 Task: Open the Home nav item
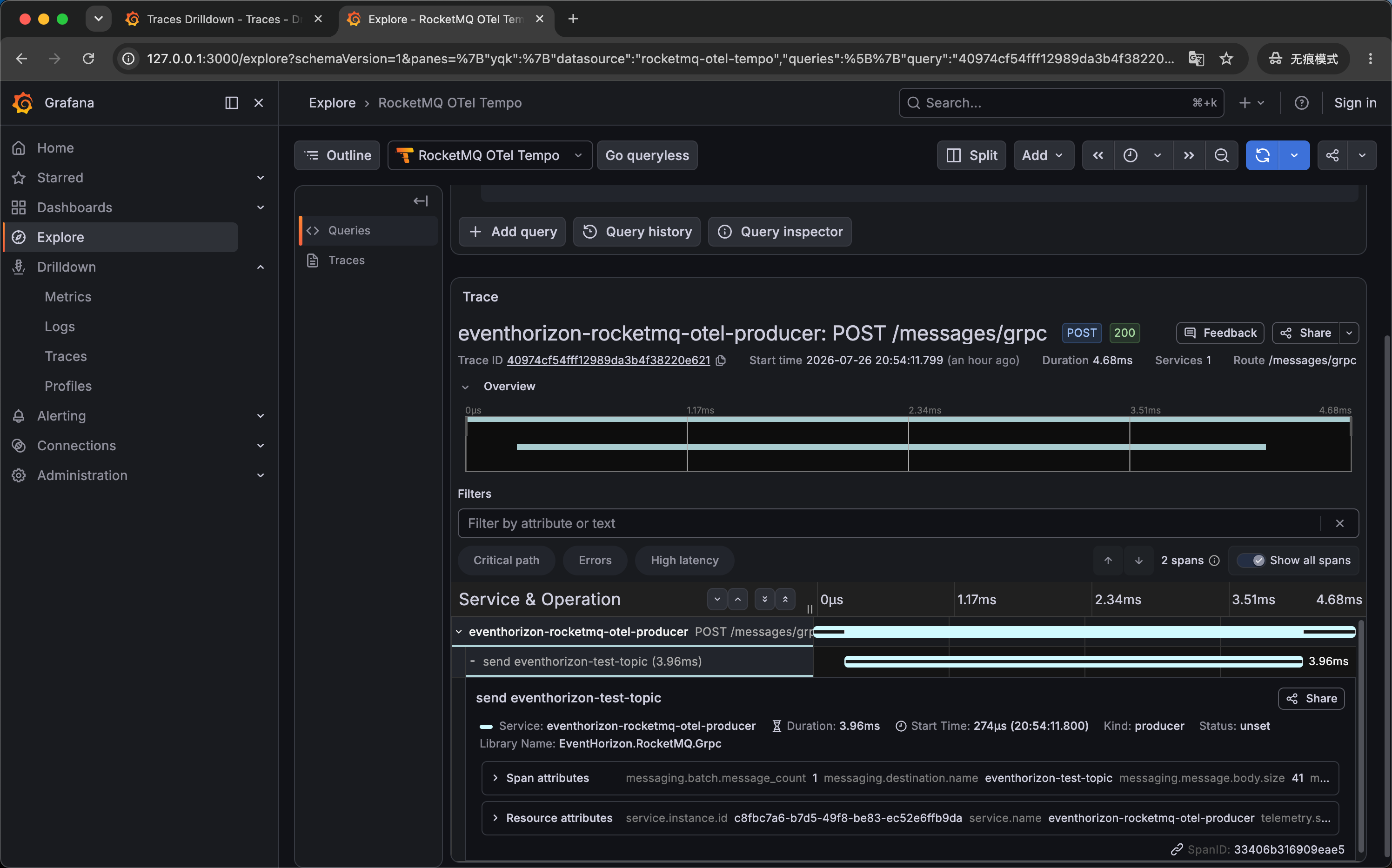(55, 147)
